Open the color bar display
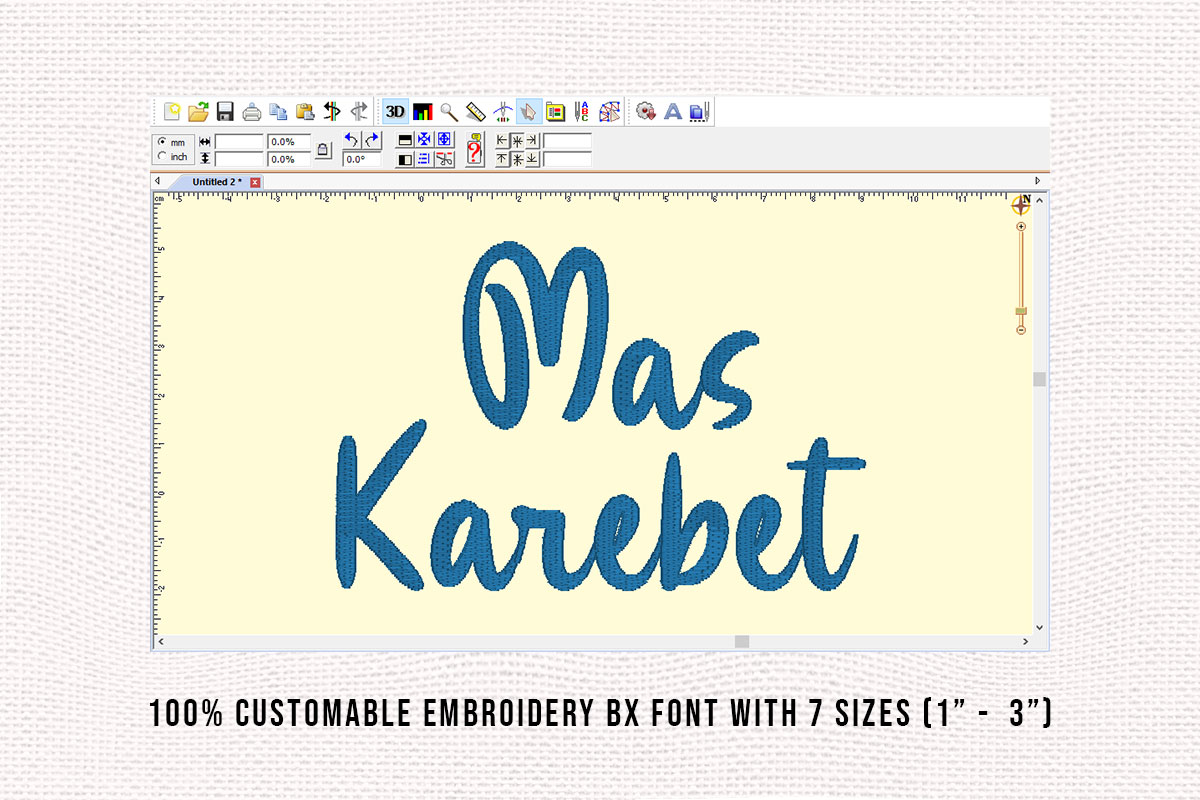The image size is (1200, 800). (423, 112)
